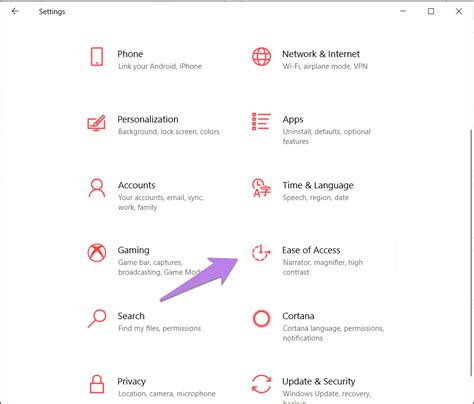474x404 pixels.
Task: Open the Accounts settings heading
Action: (137, 185)
